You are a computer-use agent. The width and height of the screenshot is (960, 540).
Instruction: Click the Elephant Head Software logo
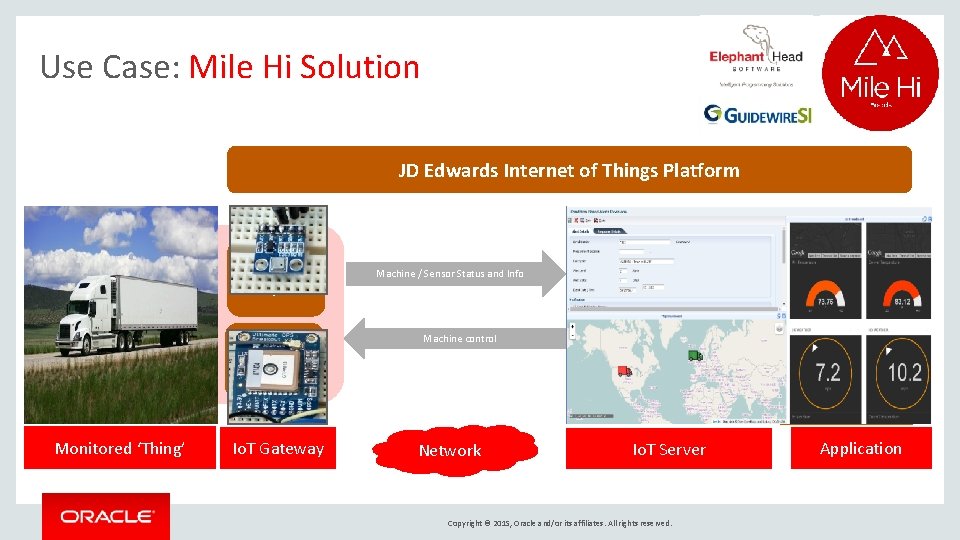(x=756, y=56)
